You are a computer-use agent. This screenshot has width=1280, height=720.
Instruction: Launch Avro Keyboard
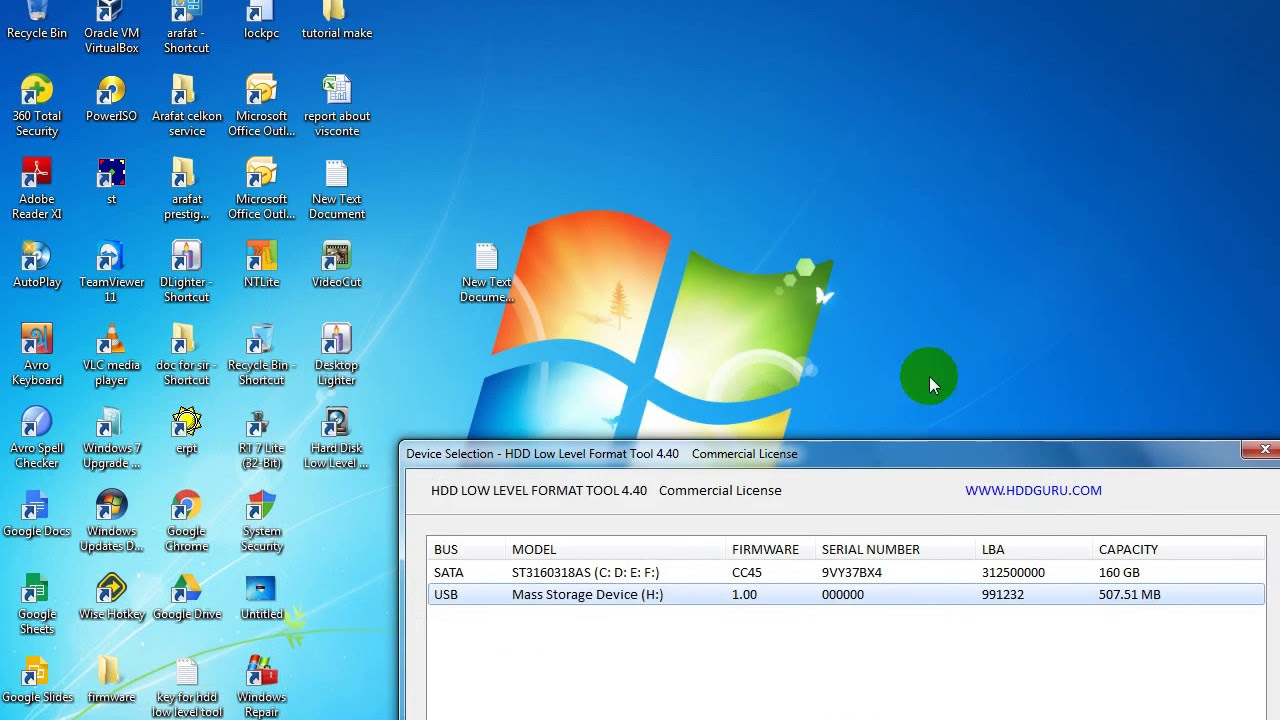37,354
